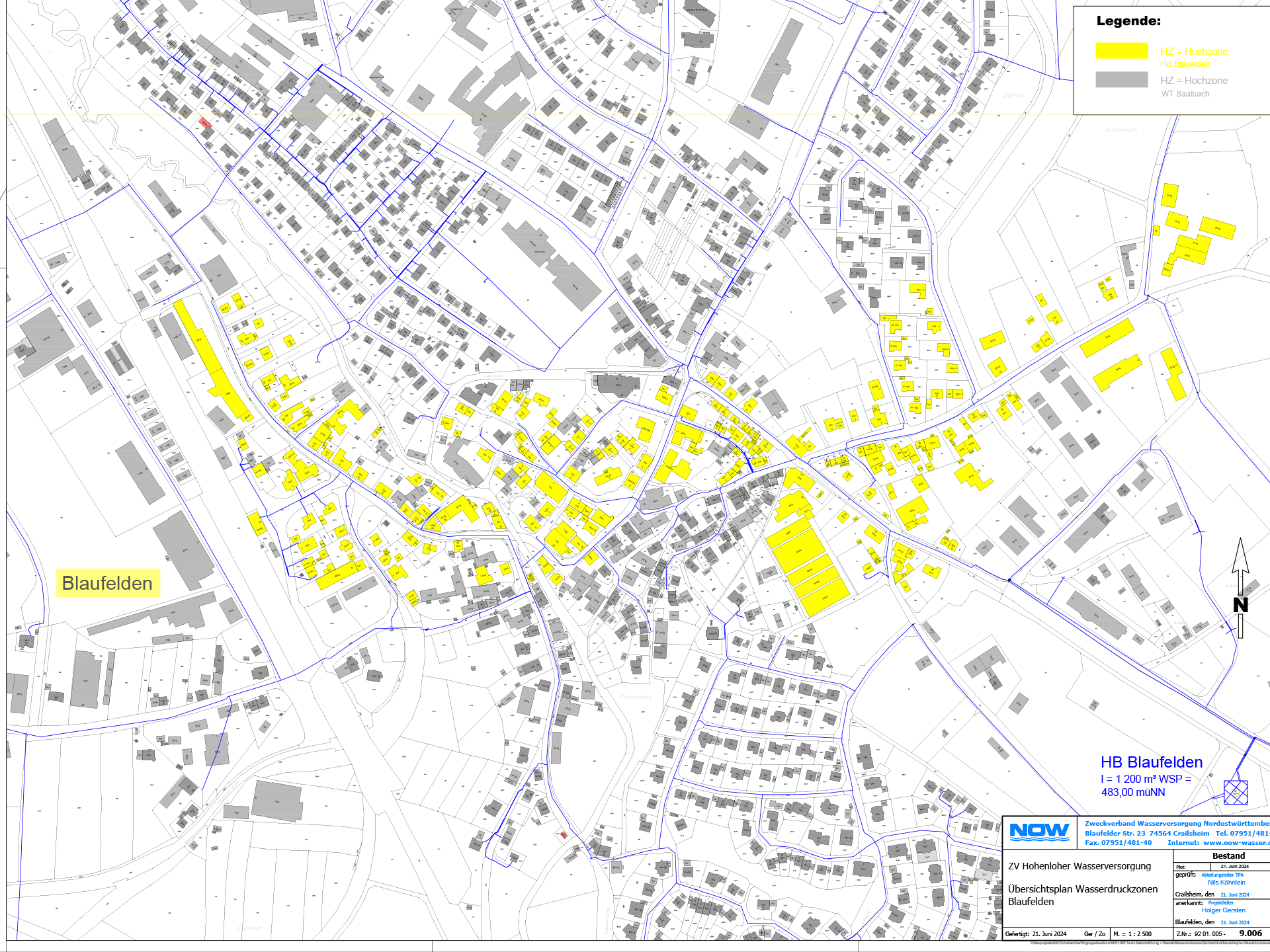
Task: Click the Übersichtsplan Wasserdruckzonen title text
Action: point(1082,889)
